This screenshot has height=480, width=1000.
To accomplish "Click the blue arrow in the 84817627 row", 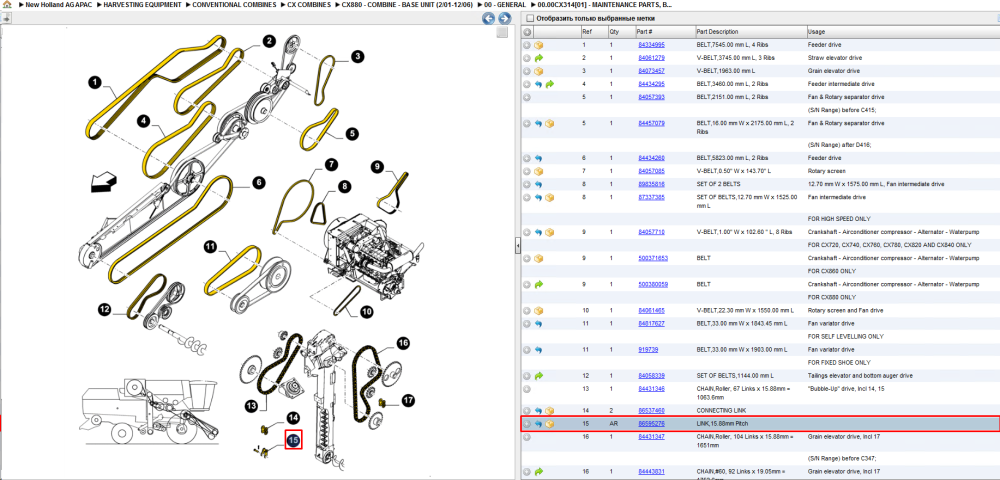I will pyautogui.click(x=539, y=324).
